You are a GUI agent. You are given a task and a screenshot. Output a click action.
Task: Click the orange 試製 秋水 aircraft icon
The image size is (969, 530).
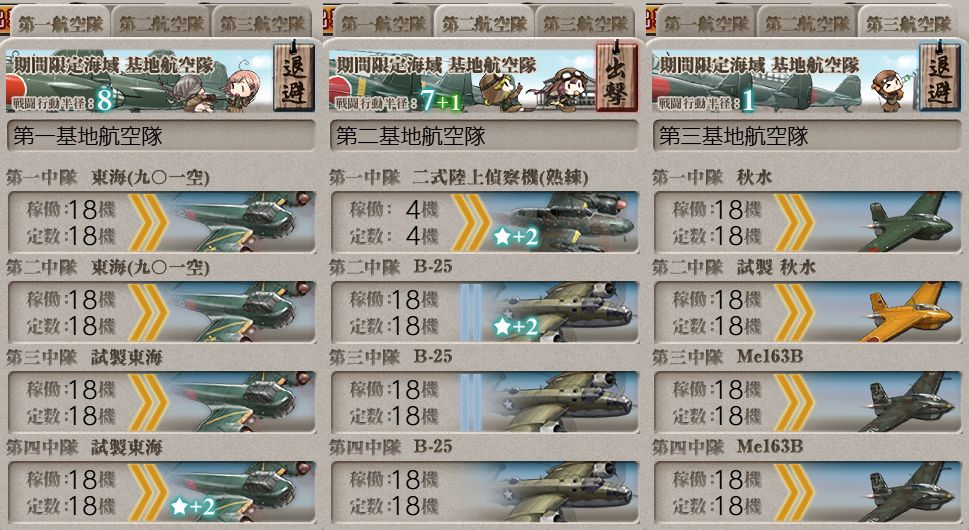click(x=908, y=311)
